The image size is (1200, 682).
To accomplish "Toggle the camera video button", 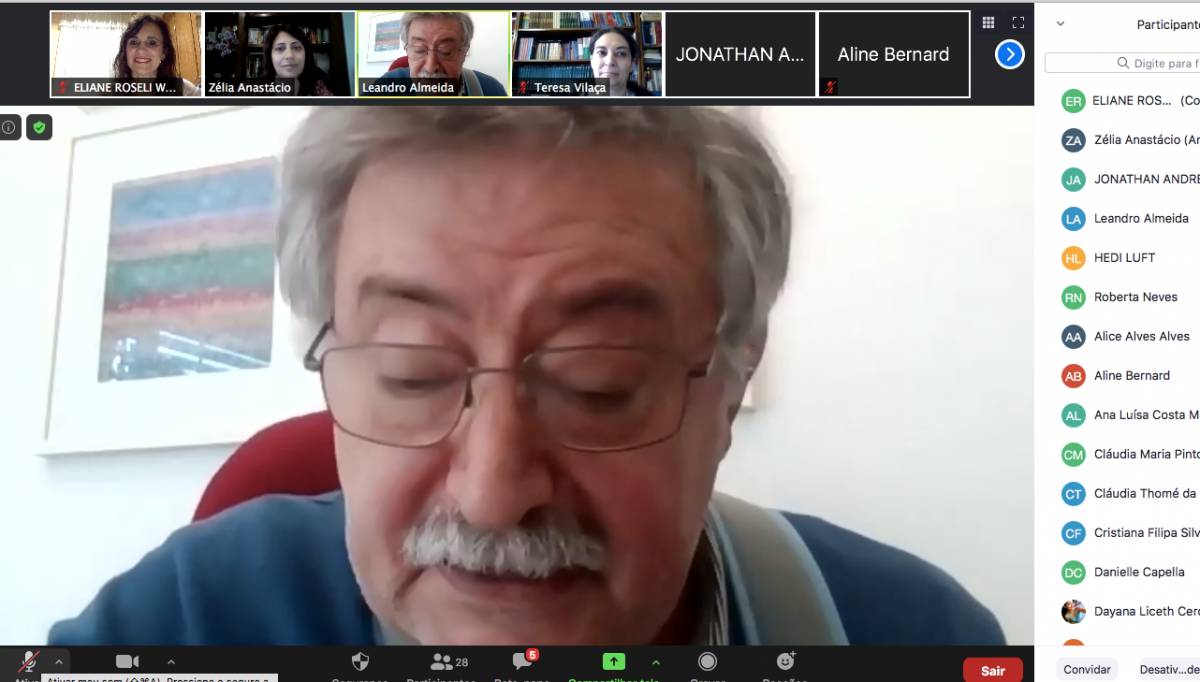I will (x=127, y=662).
